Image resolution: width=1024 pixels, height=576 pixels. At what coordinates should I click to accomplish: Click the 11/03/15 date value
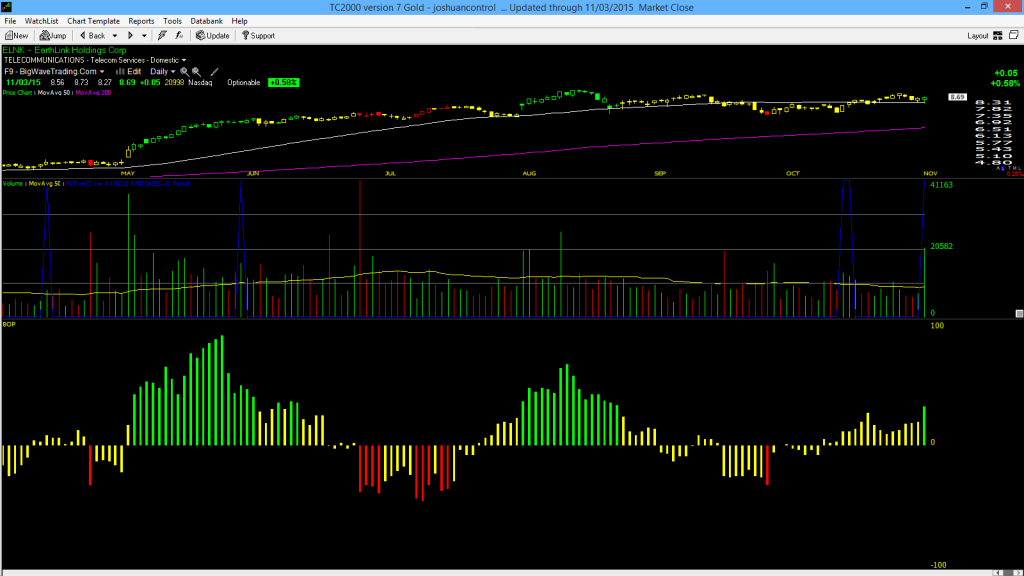[x=24, y=82]
